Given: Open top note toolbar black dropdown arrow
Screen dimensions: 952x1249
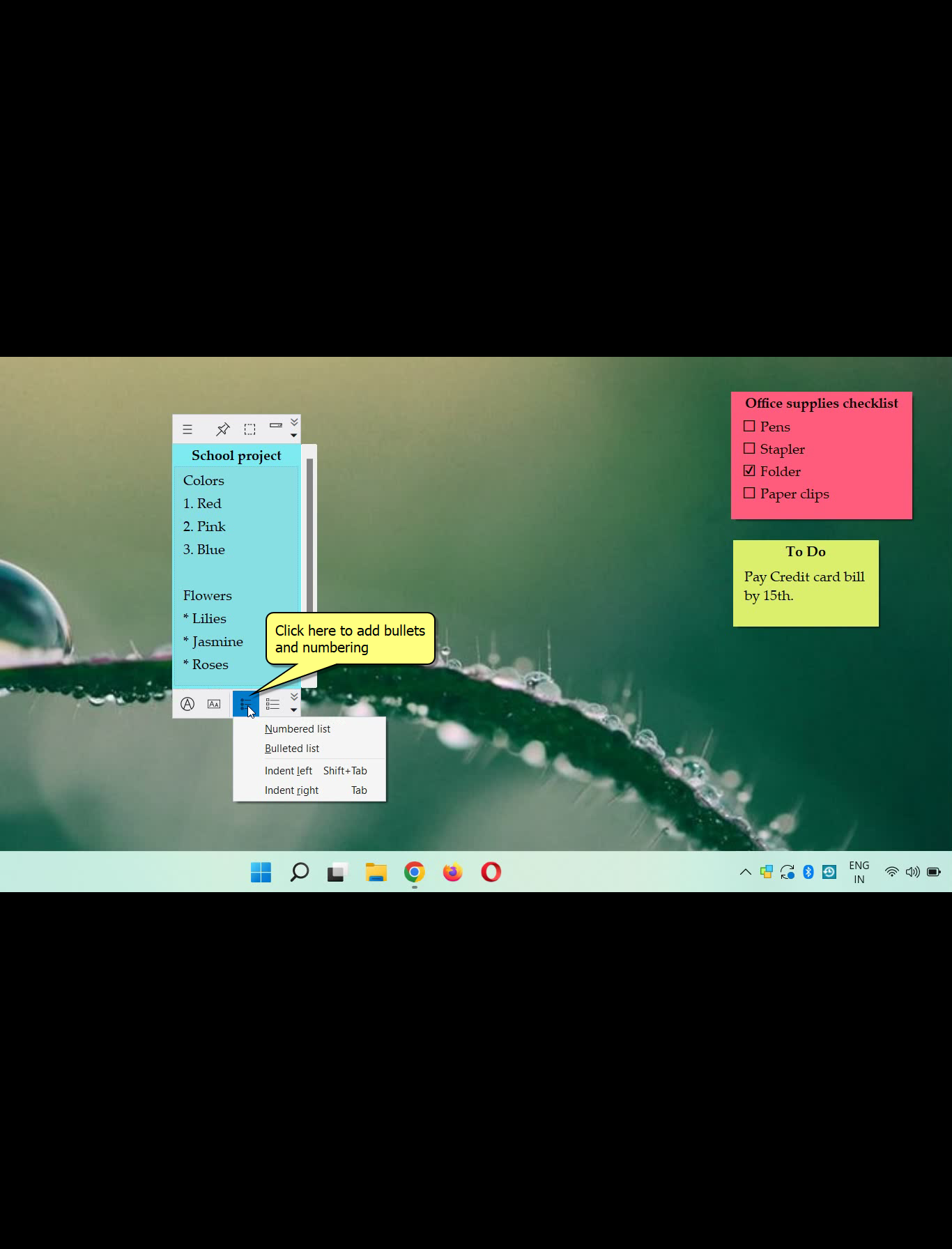Looking at the screenshot, I should (x=294, y=435).
